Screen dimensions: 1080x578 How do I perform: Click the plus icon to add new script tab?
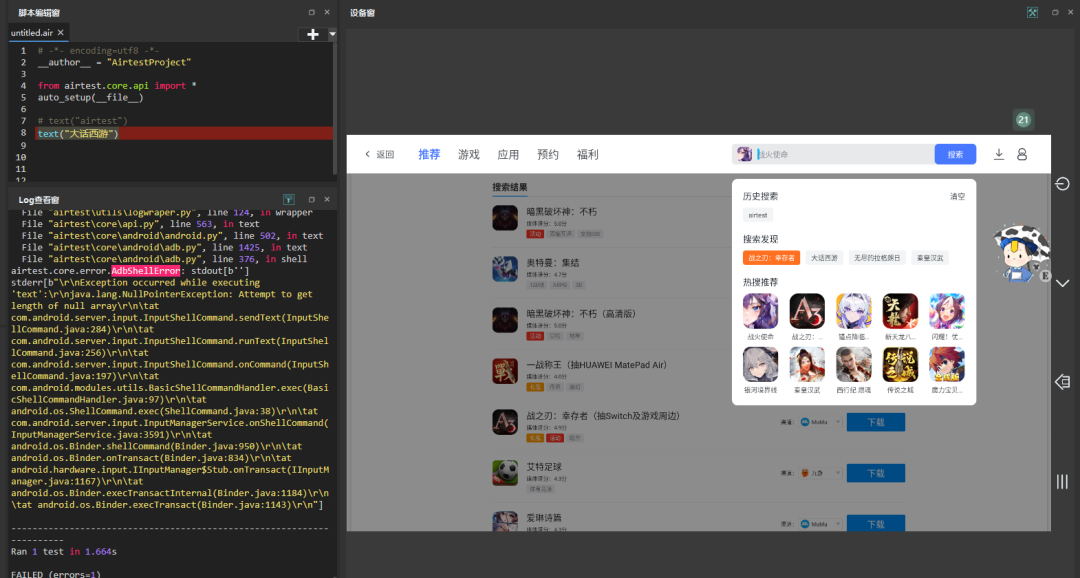(x=313, y=34)
